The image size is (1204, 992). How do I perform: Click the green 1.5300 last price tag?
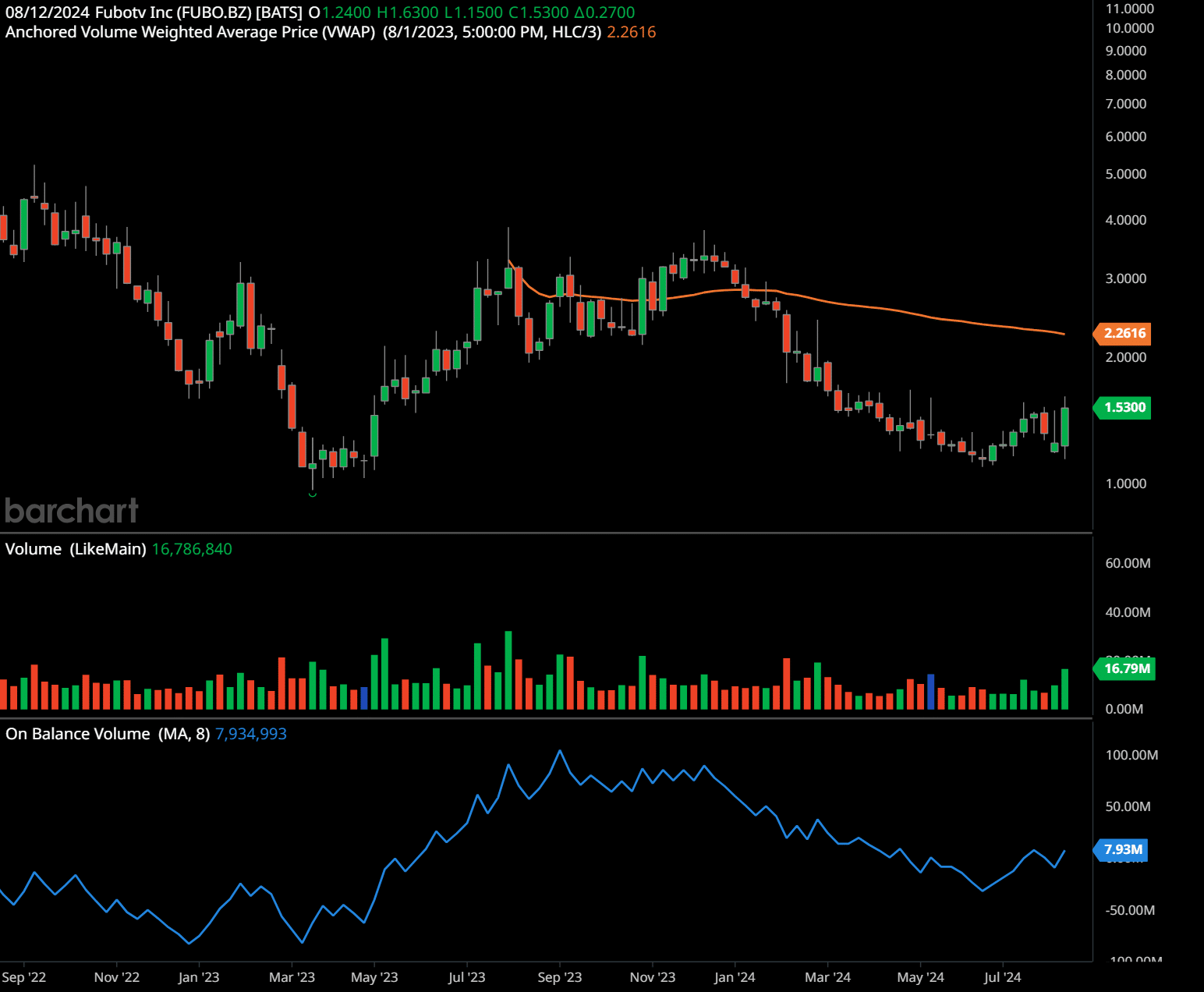1124,408
